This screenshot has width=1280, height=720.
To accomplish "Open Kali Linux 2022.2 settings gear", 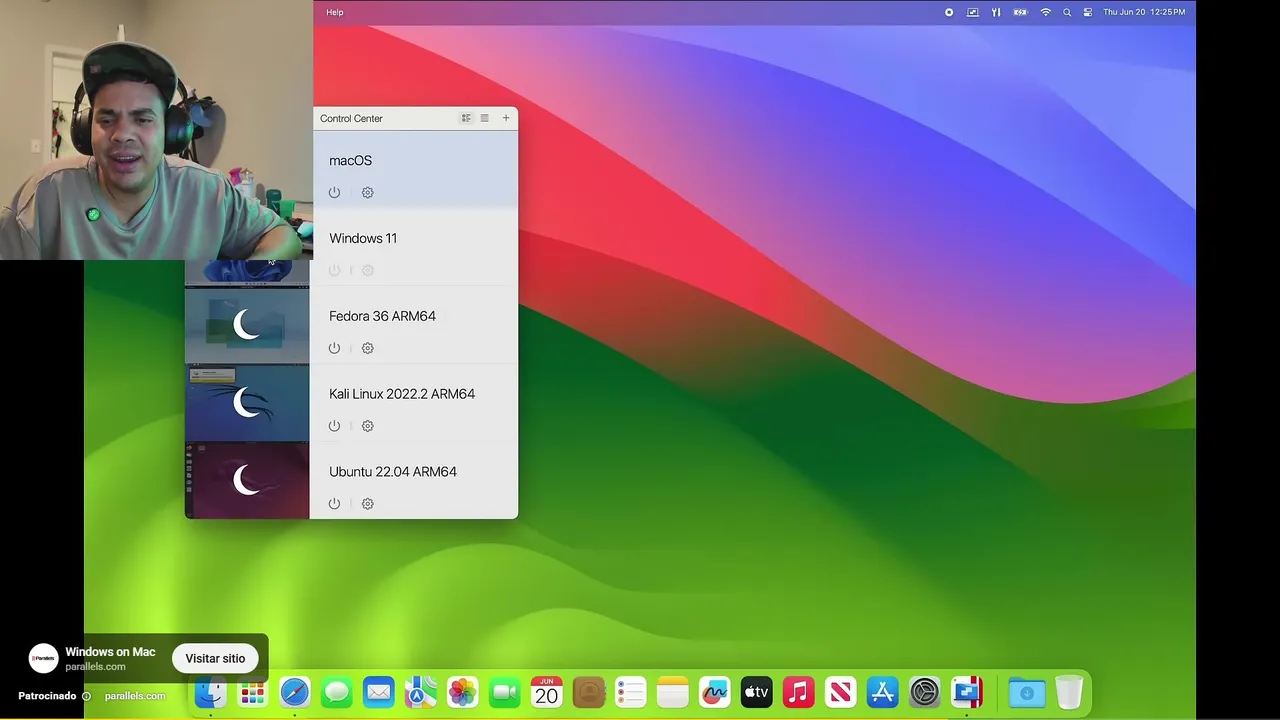I will click(x=367, y=426).
